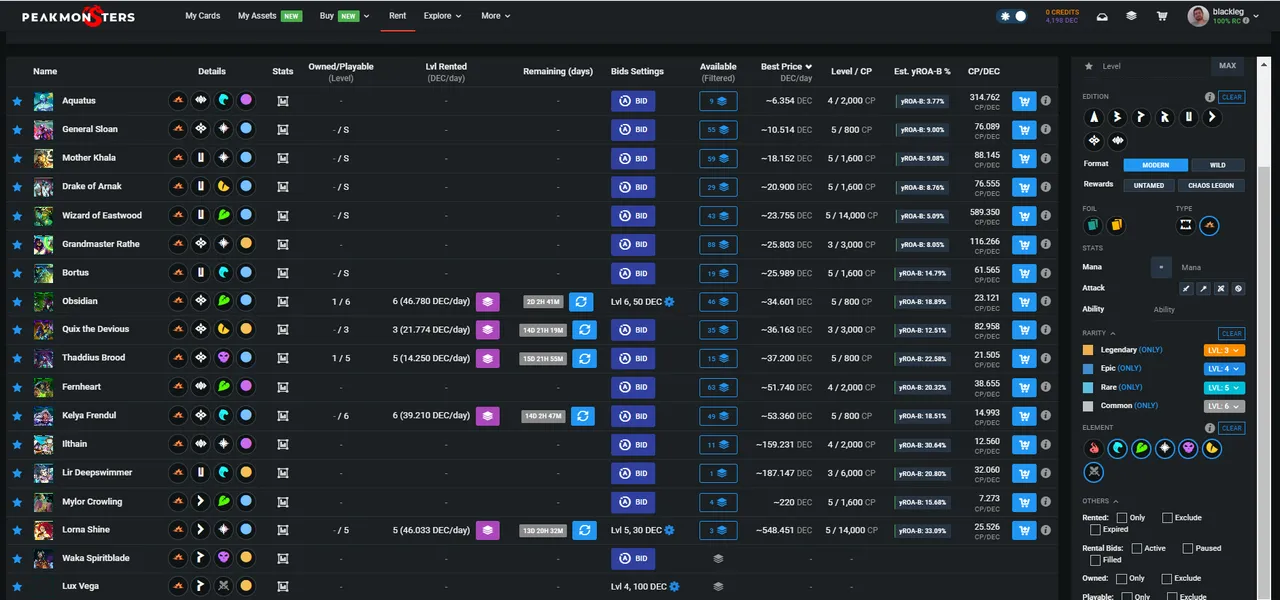Filter by melee attack icon
Viewport: 1280px width, 600px height.
(1186, 288)
